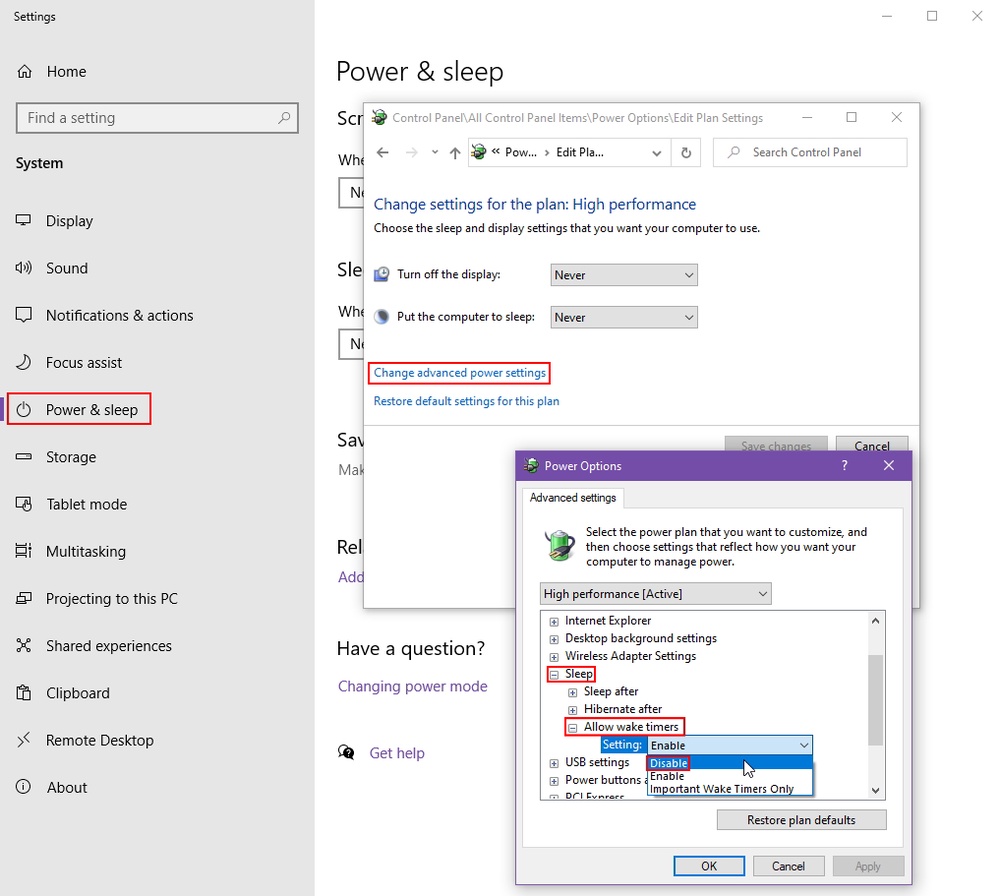1000x896 pixels.
Task: Click the Clipboard icon
Action: [x=24, y=693]
